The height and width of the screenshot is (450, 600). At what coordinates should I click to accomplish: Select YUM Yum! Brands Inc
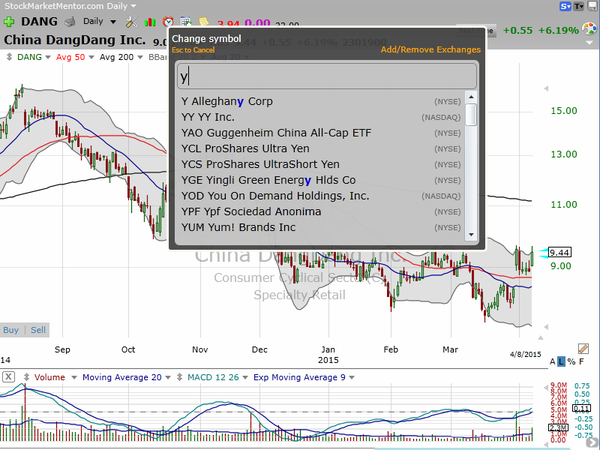click(x=321, y=227)
